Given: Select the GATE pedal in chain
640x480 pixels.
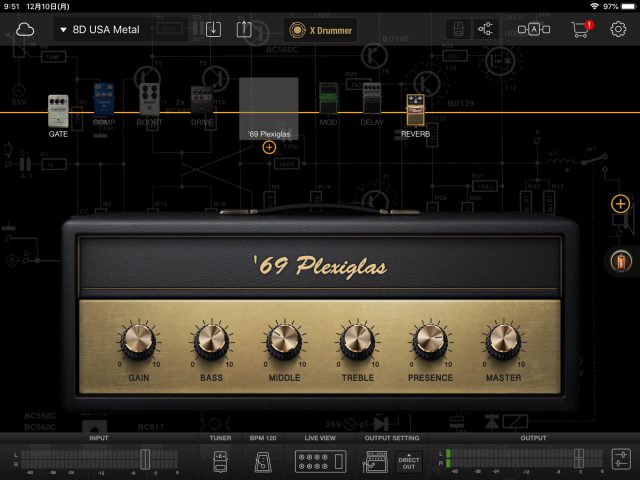Looking at the screenshot, I should click(x=58, y=111).
